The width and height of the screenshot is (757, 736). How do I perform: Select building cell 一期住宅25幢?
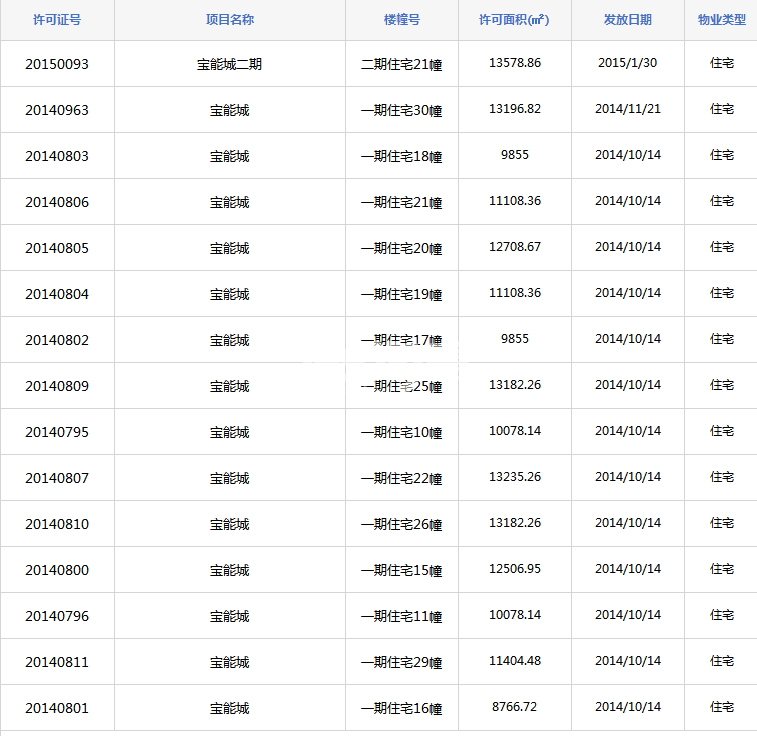[401, 386]
